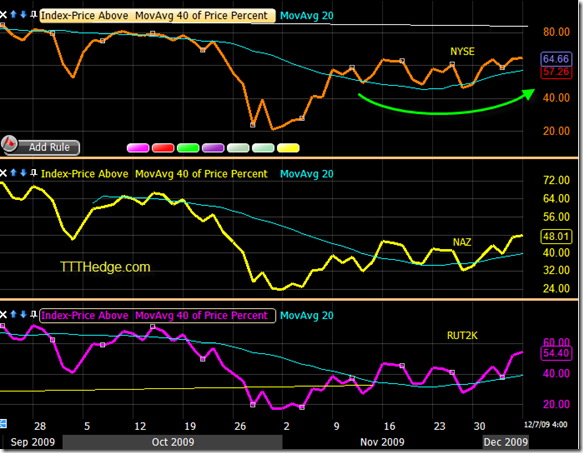Select the orange Index-Price Above MovAvg 40 label
Screen dimensions: 583x453
click(157, 16)
